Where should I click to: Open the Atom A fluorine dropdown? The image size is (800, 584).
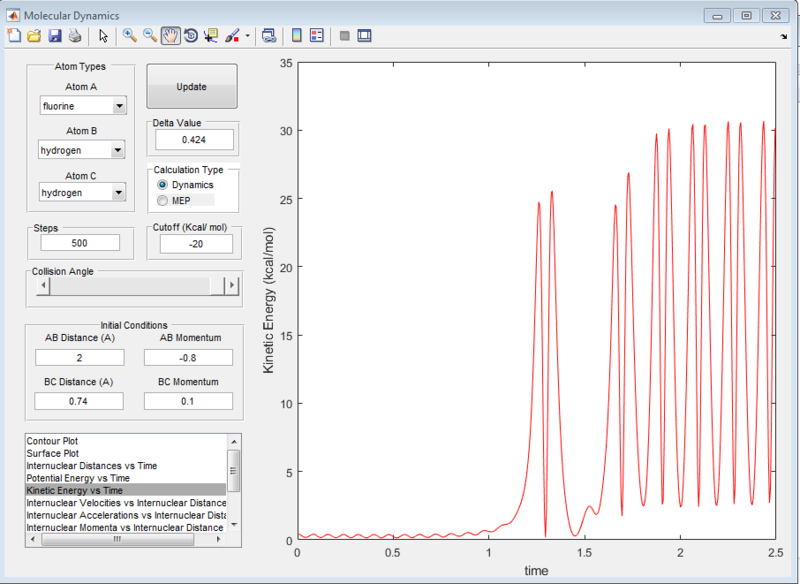click(83, 106)
